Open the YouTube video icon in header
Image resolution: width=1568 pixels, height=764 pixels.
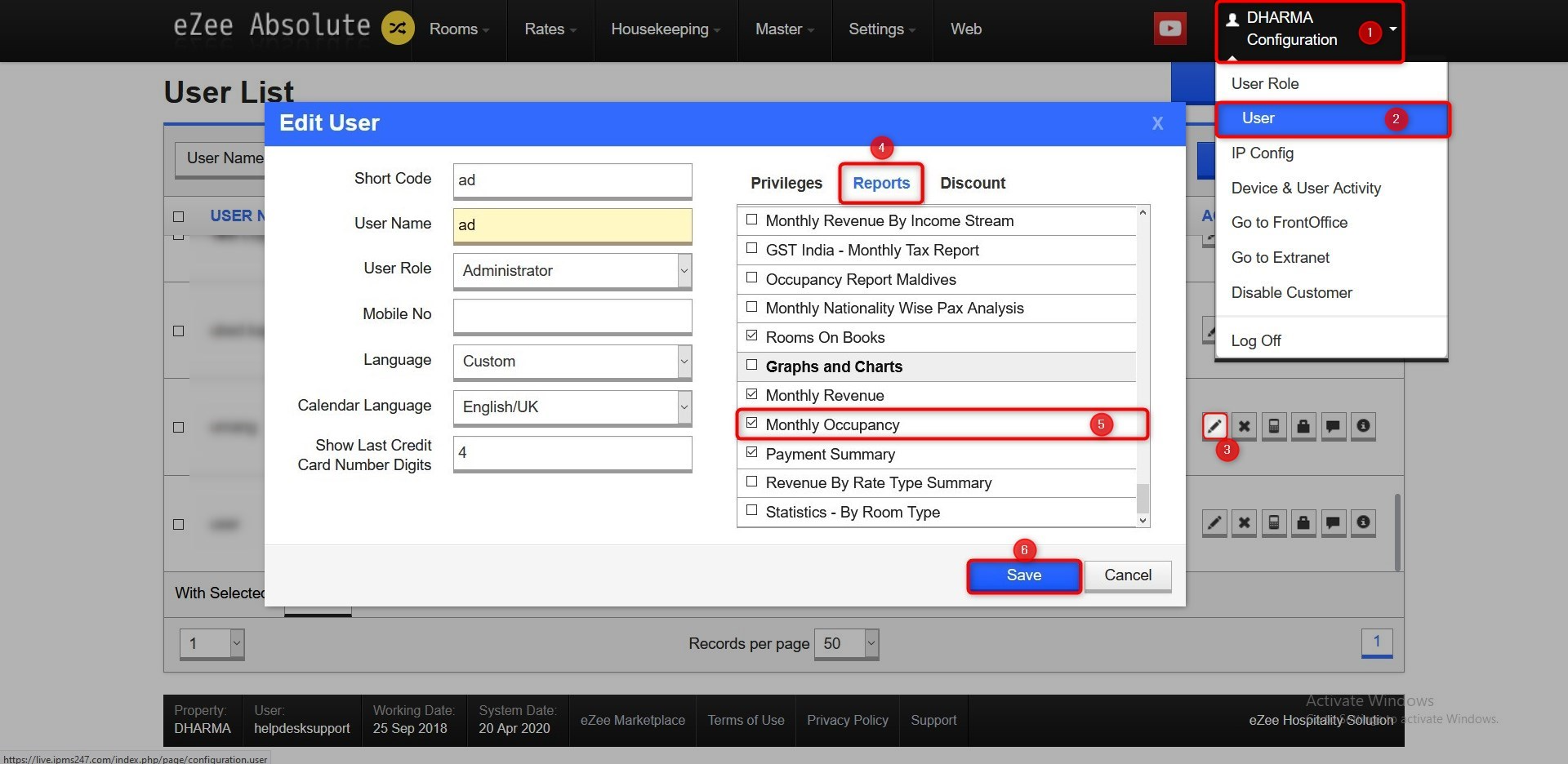[1169, 29]
